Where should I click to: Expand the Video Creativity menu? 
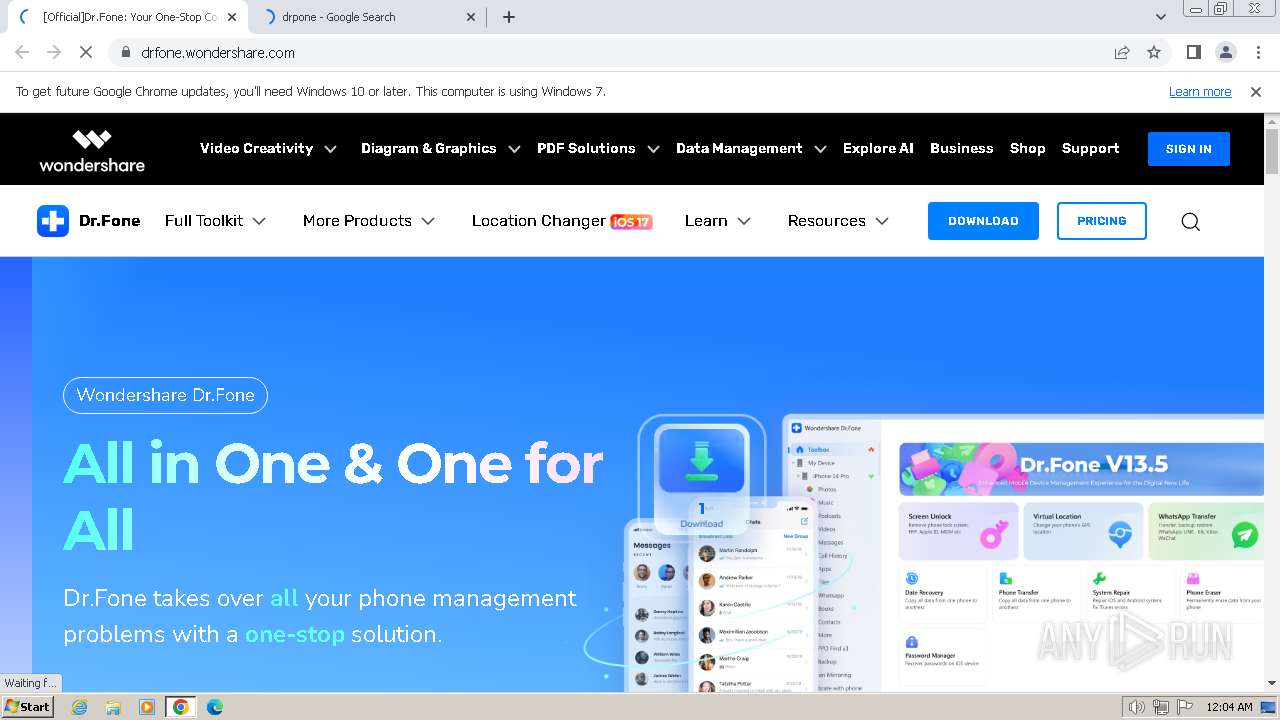(268, 148)
